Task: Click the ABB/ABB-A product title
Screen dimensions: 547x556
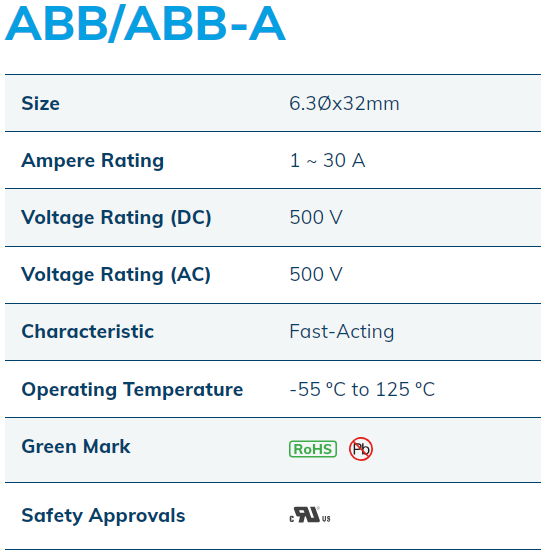Action: click(x=145, y=23)
